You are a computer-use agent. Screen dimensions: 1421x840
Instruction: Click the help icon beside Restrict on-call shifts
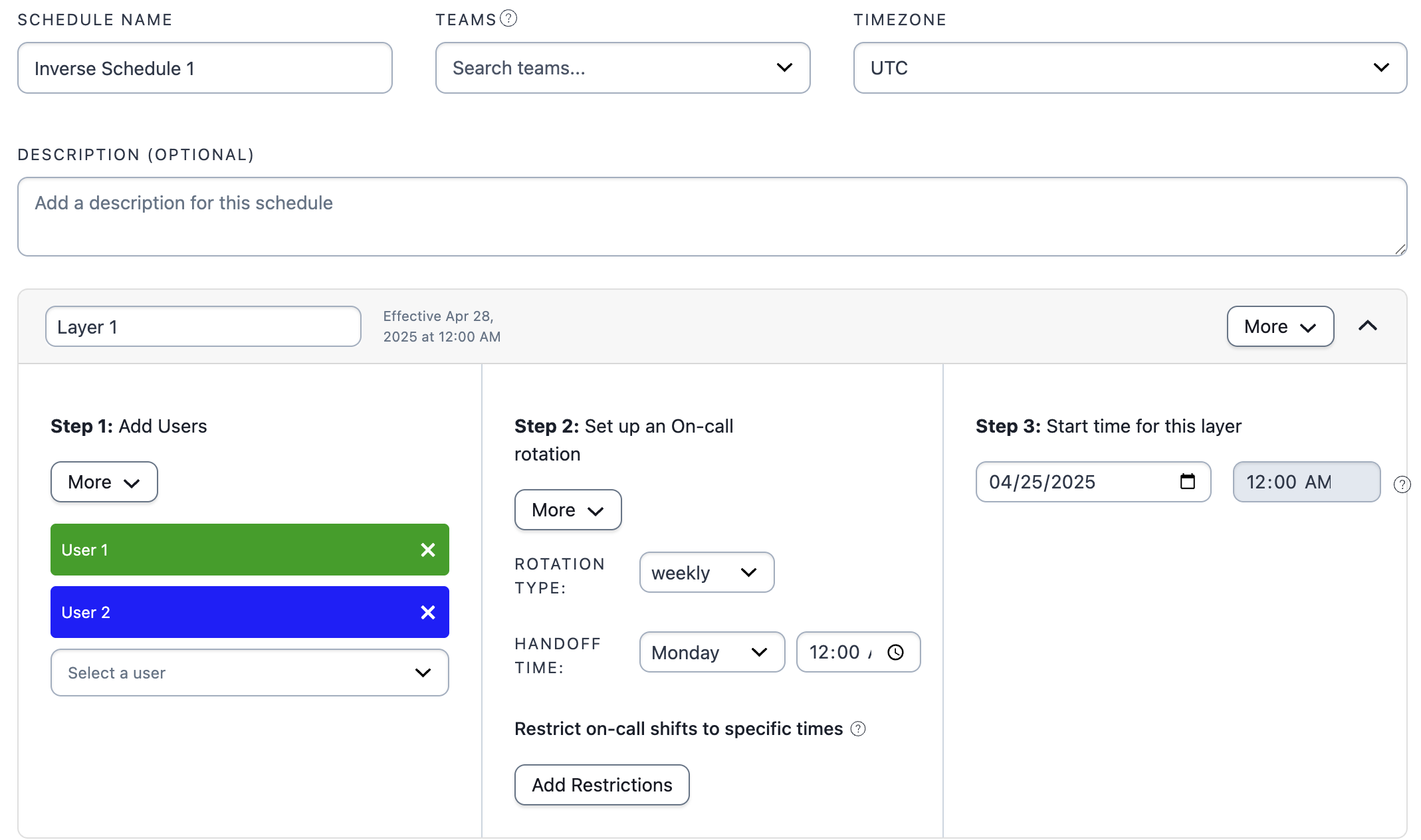[x=858, y=729]
